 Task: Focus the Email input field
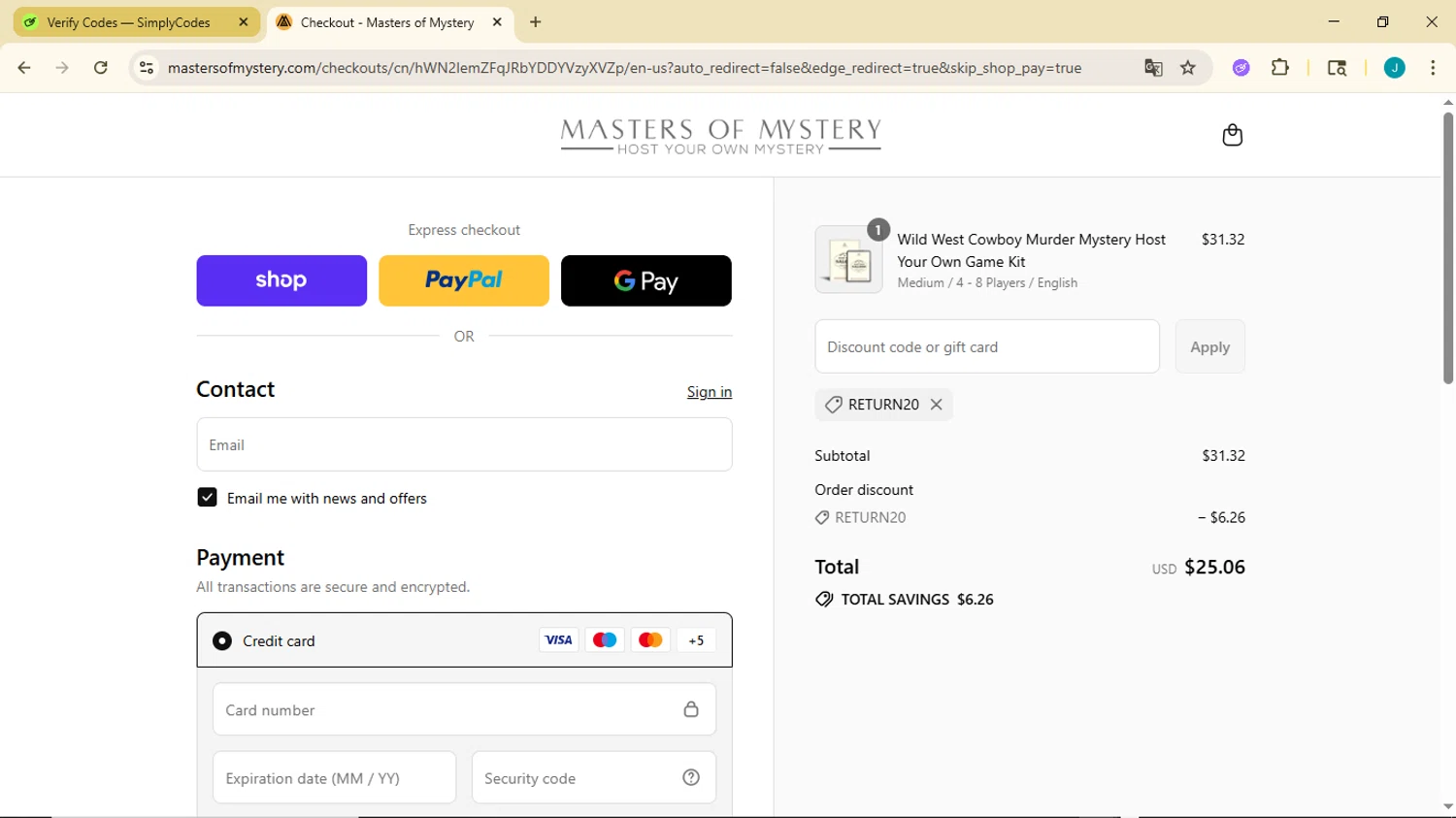pos(464,444)
